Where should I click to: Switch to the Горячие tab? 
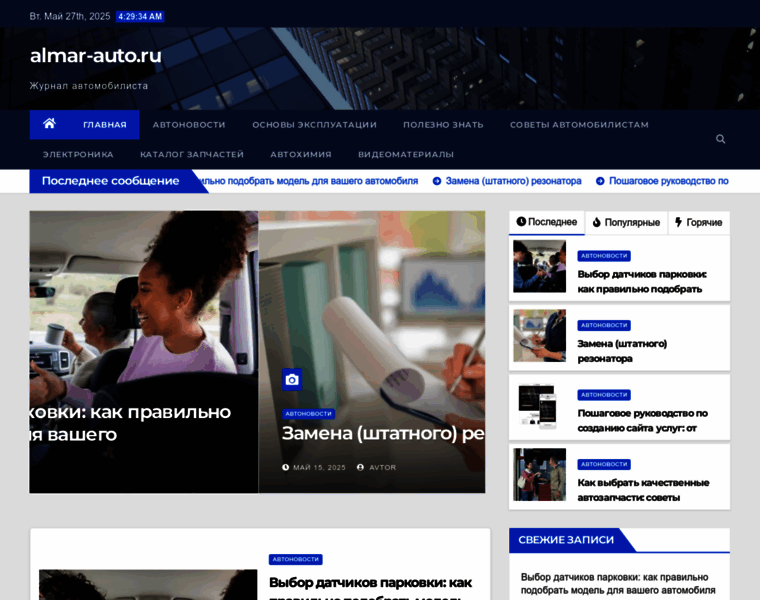click(x=699, y=222)
